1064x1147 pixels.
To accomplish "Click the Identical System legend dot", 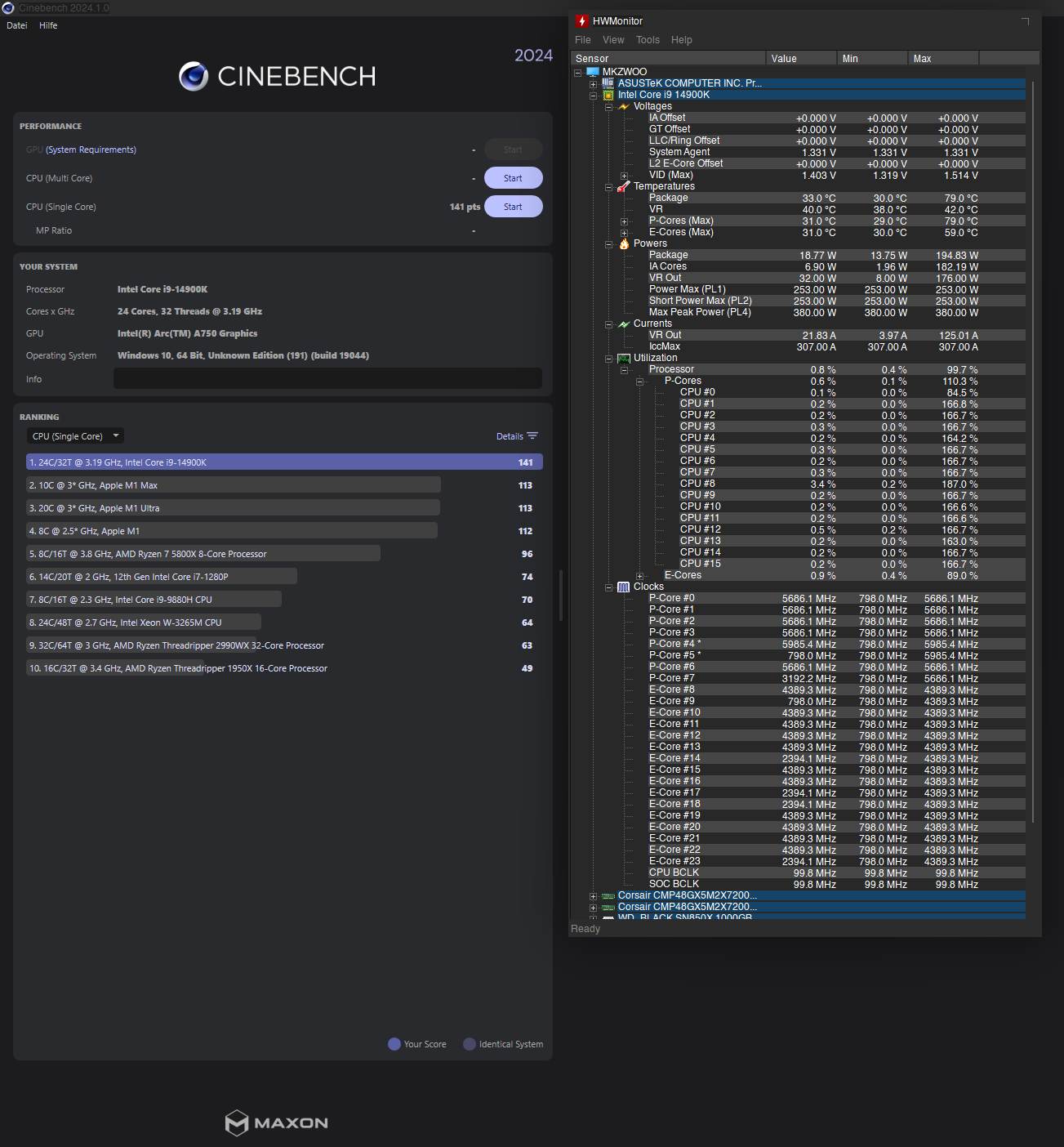I will pos(470,1044).
